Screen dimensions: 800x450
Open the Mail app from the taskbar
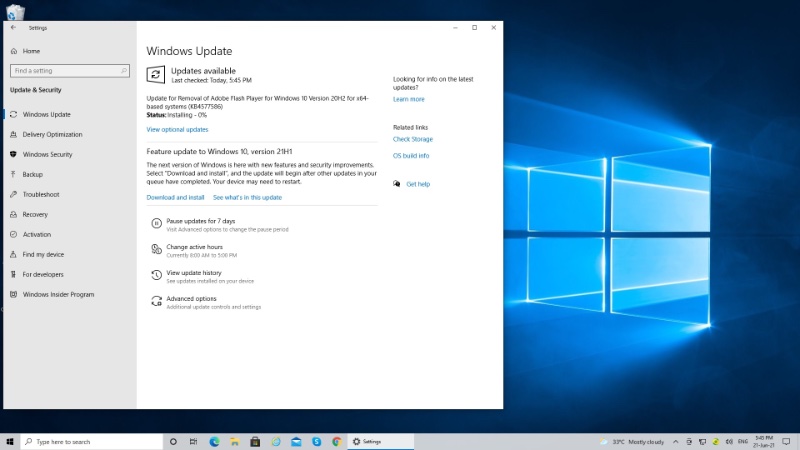click(x=296, y=442)
